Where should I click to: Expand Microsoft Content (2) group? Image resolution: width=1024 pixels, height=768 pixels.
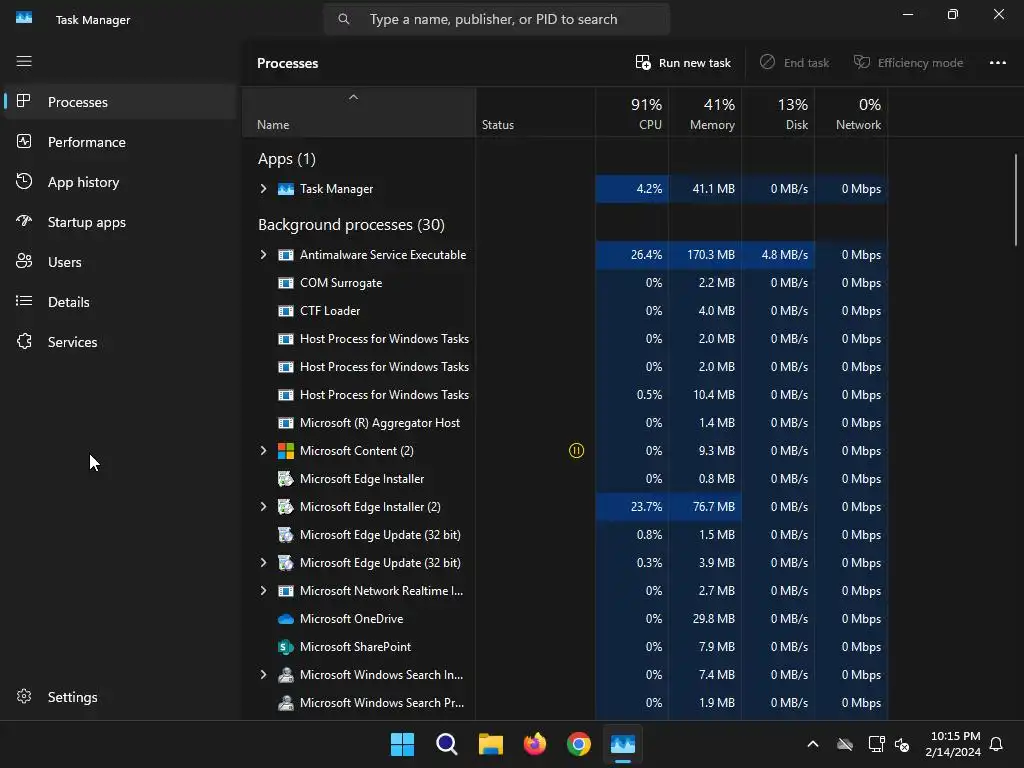tap(263, 451)
